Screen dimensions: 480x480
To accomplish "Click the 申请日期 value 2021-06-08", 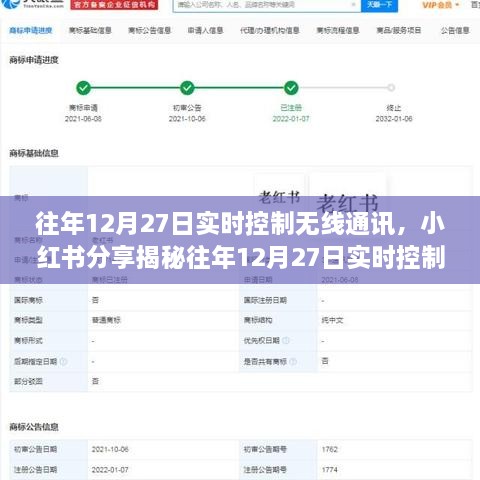I will [340, 280].
